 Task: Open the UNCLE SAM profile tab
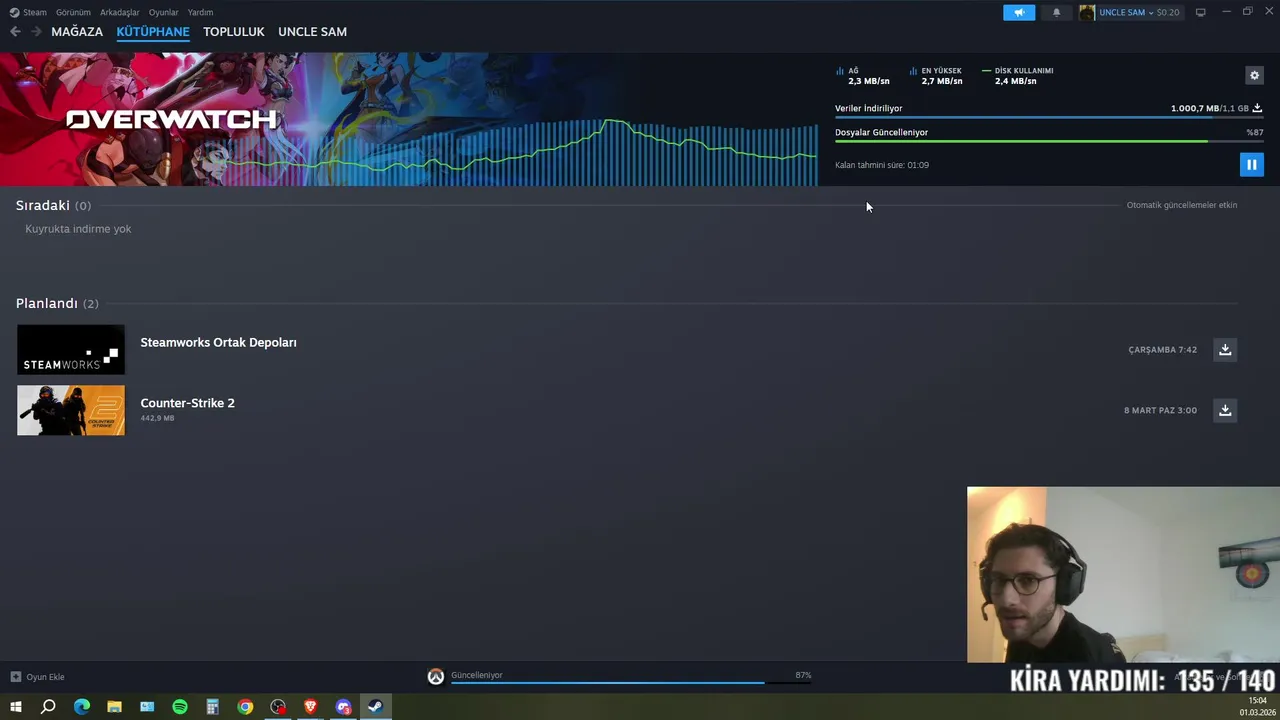[x=312, y=32]
